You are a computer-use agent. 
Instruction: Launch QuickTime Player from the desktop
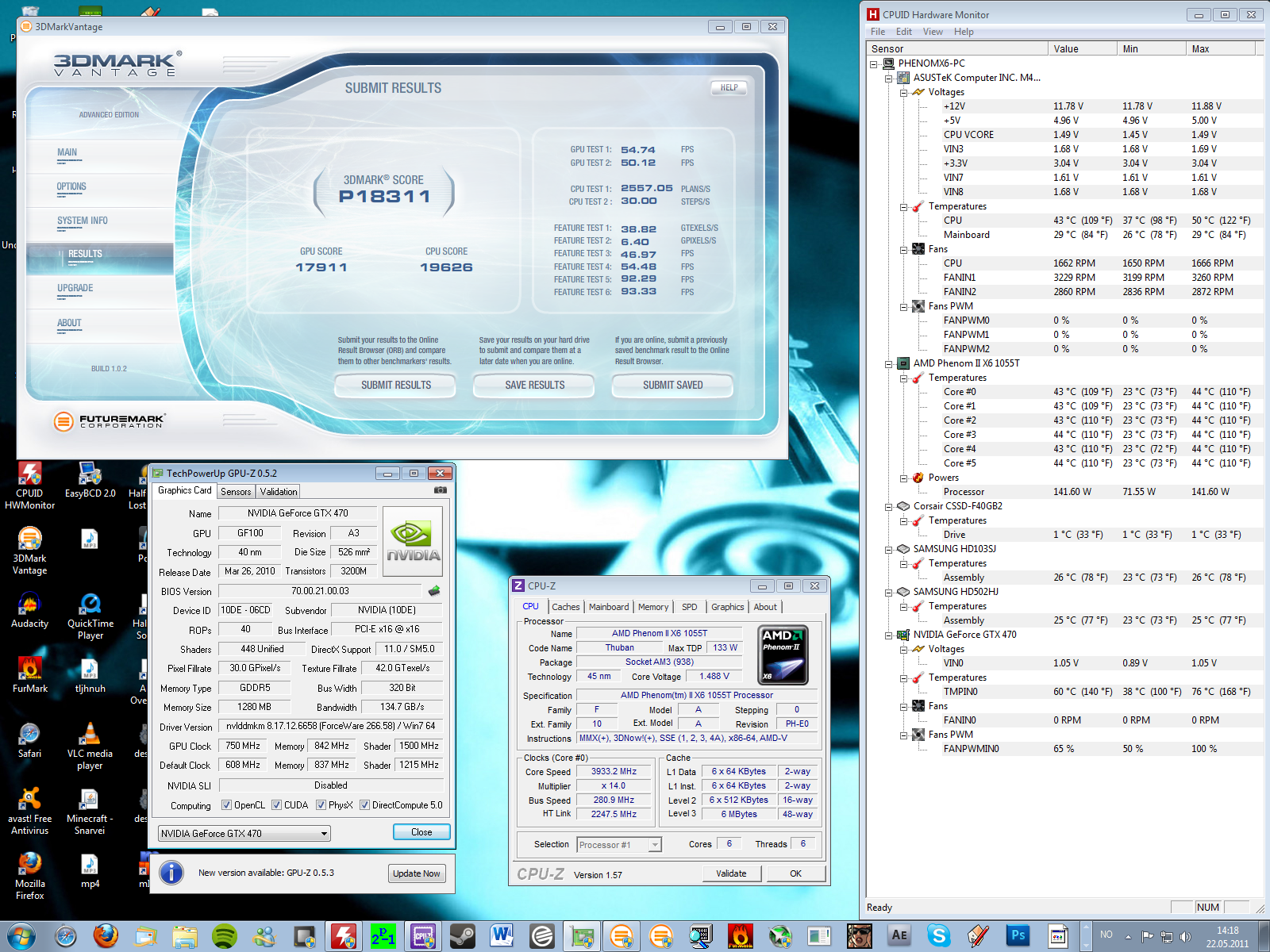coord(90,616)
